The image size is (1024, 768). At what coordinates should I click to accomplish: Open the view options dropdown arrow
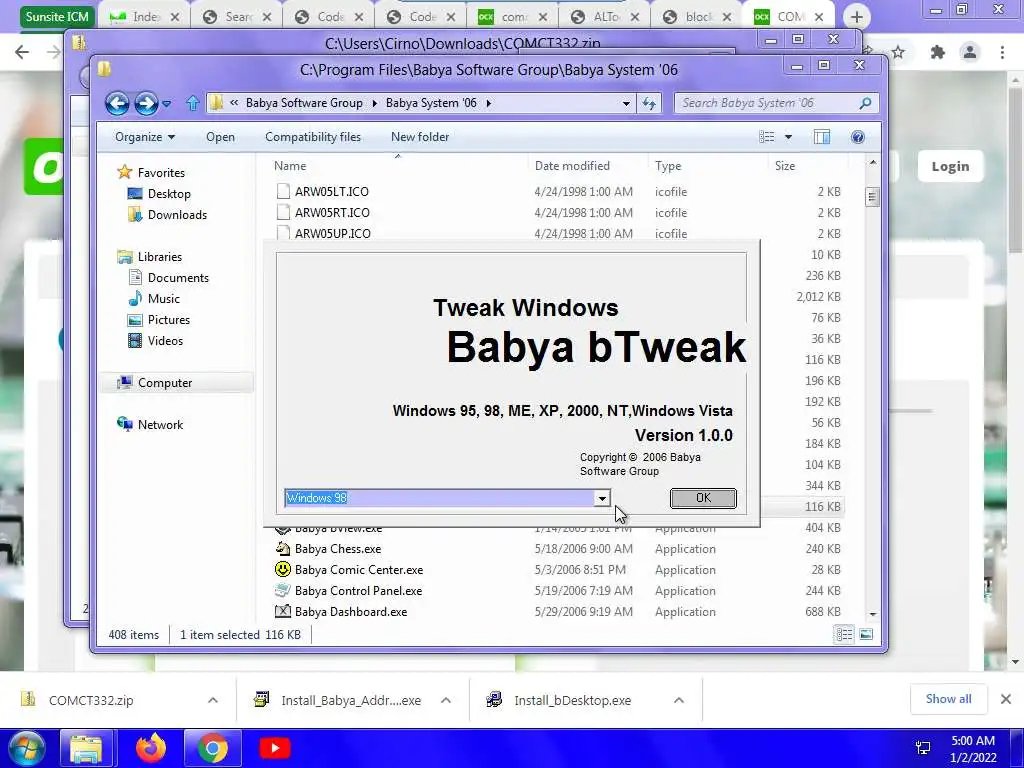788,137
